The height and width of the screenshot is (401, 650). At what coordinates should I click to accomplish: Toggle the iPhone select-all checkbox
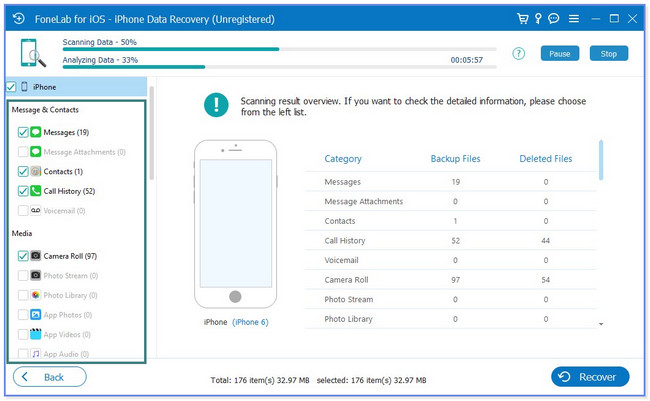coord(11,87)
